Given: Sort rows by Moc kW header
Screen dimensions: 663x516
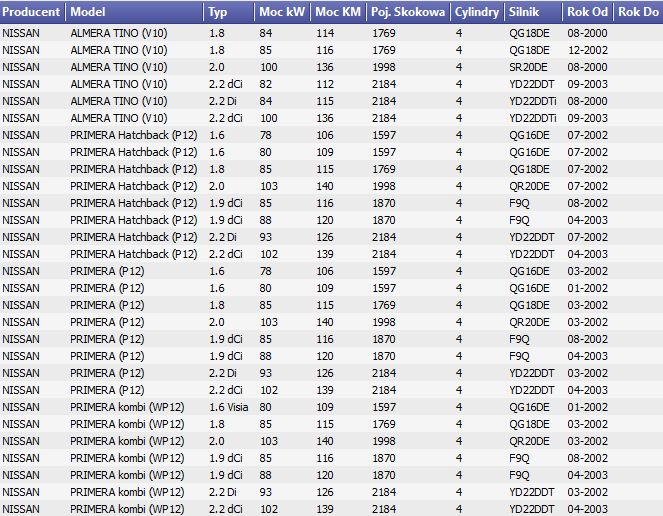Looking at the screenshot, I should click(282, 12).
